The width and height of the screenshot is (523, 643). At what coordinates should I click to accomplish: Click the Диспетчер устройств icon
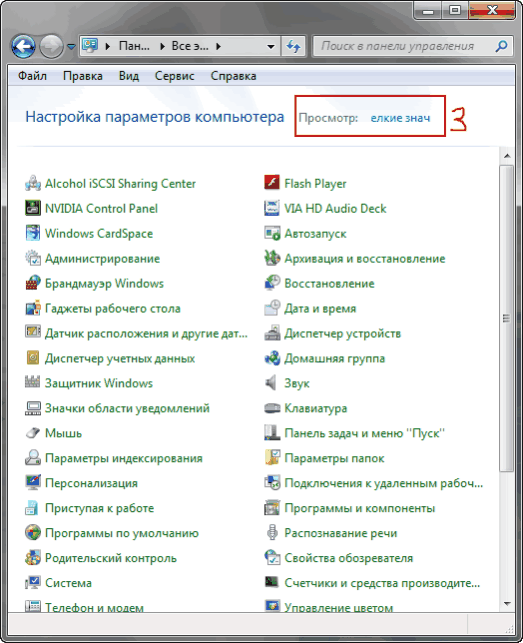[272, 333]
